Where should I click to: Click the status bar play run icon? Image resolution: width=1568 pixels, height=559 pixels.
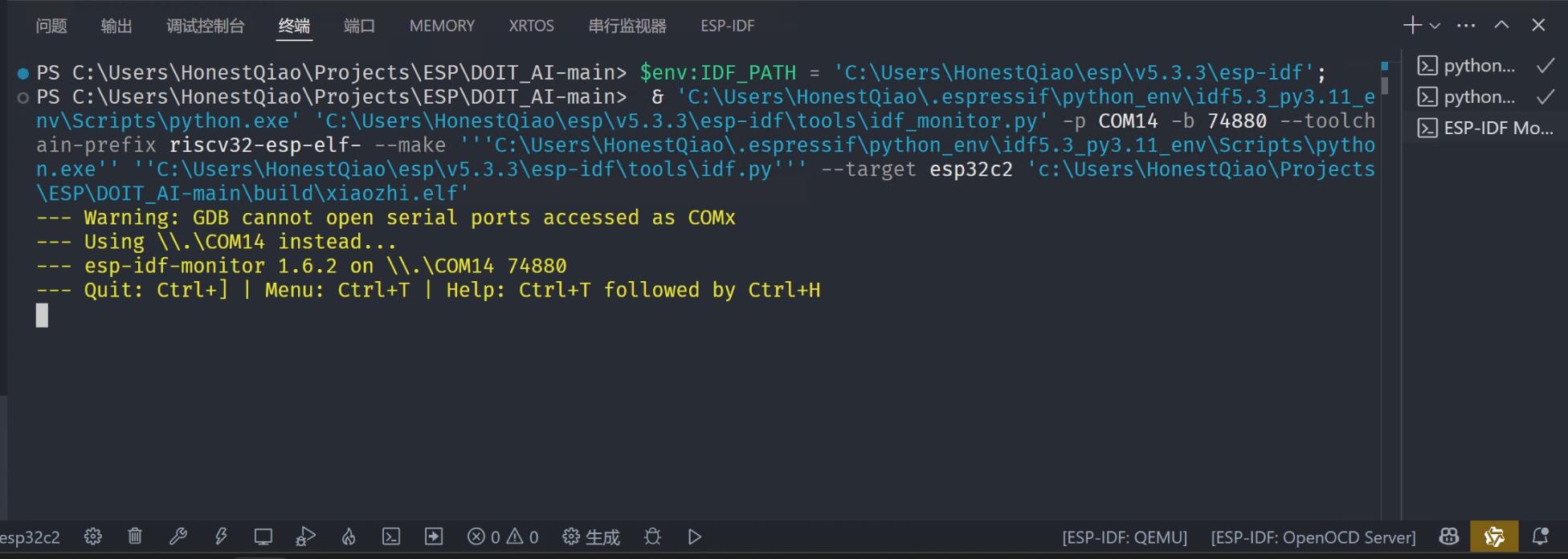click(695, 537)
